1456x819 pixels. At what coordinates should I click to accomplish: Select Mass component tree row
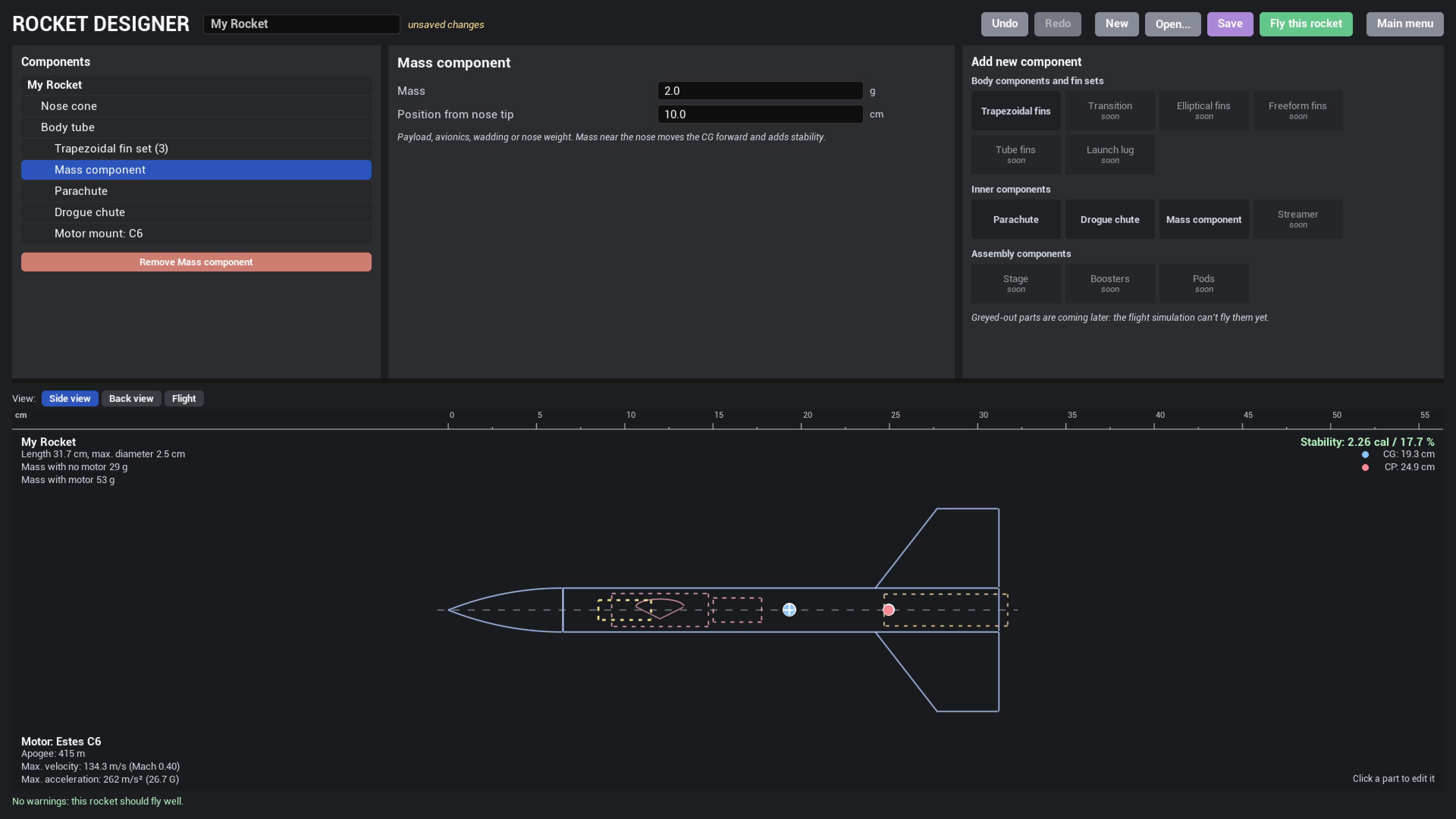[x=196, y=169]
